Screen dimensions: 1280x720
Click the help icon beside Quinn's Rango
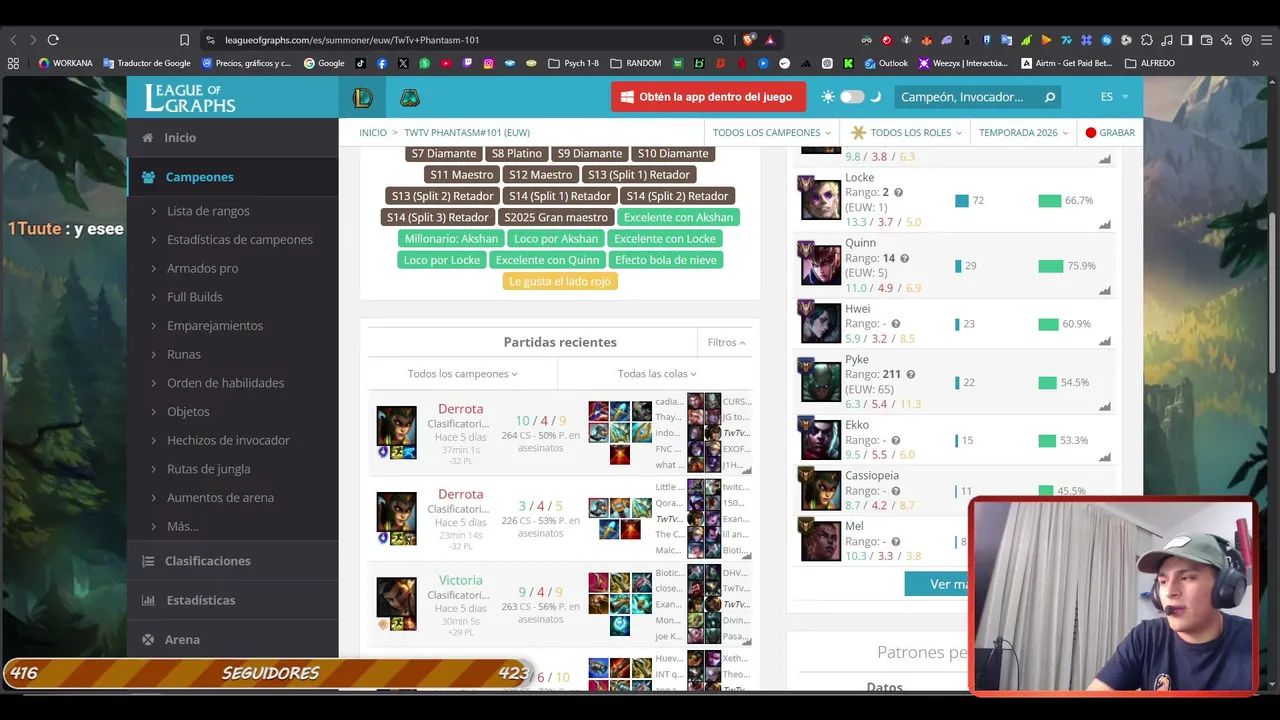904,258
